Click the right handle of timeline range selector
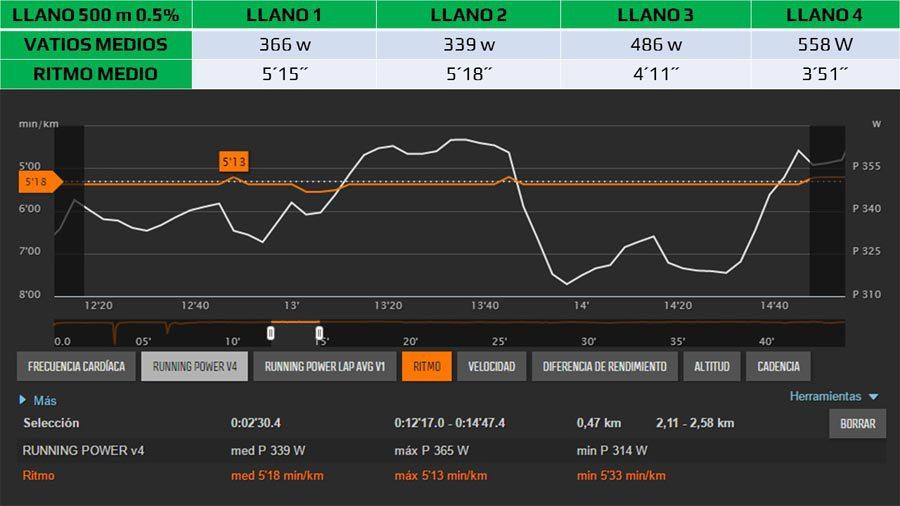 click(x=319, y=332)
